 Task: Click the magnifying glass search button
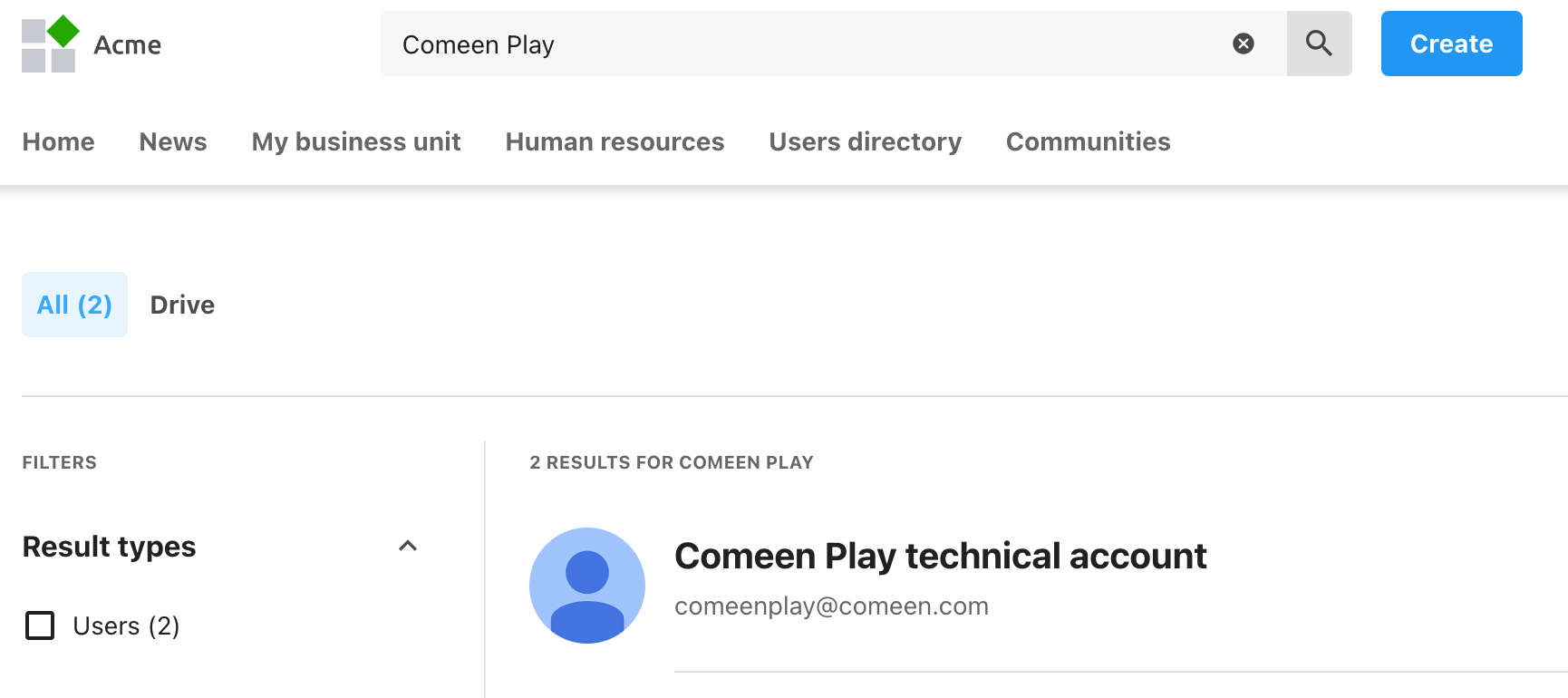[1320, 44]
